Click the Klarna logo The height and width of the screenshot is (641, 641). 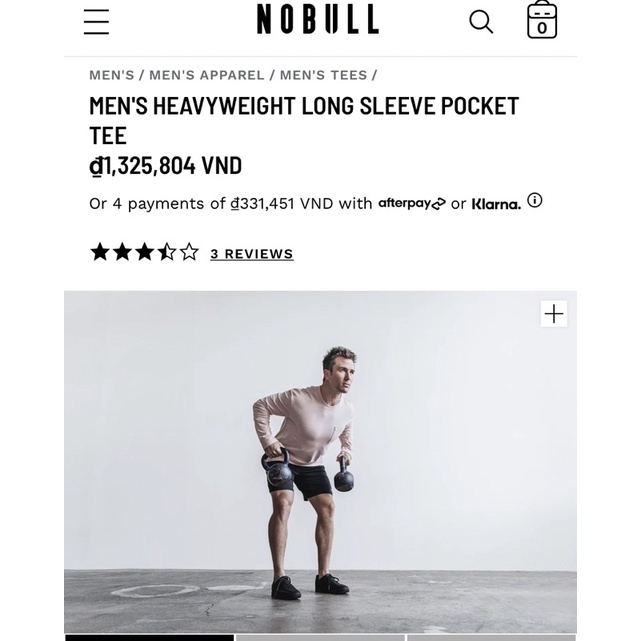(x=497, y=204)
